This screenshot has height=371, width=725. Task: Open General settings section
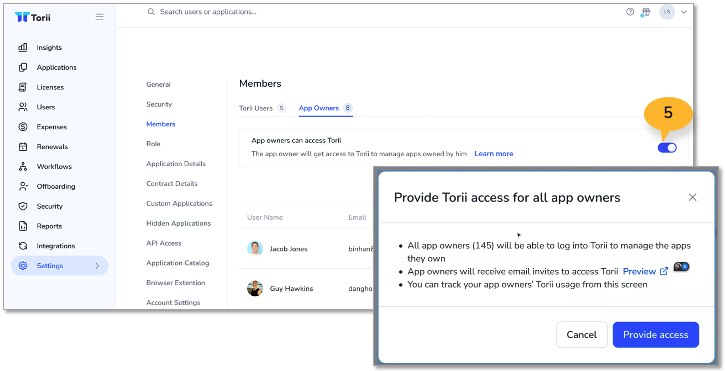click(158, 85)
